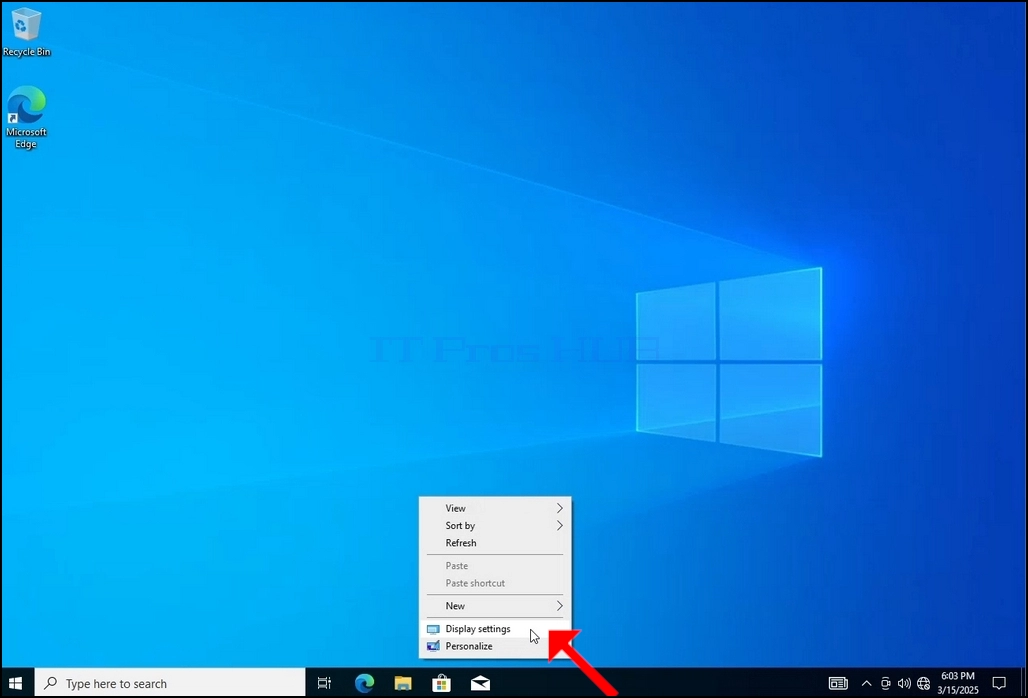The width and height of the screenshot is (1028, 698).
Task: Open the Mail app from the taskbar
Action: point(481,684)
